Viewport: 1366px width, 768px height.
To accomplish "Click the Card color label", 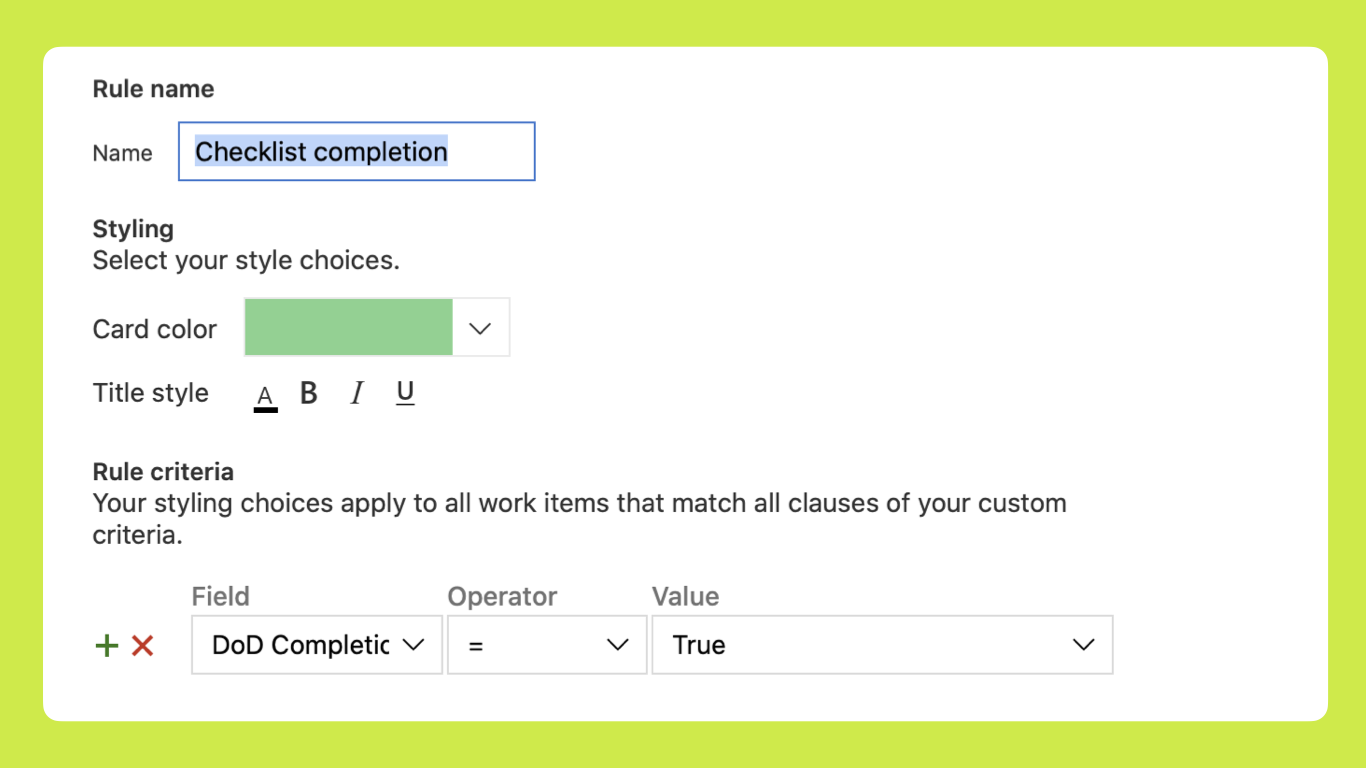I will pyautogui.click(x=155, y=329).
